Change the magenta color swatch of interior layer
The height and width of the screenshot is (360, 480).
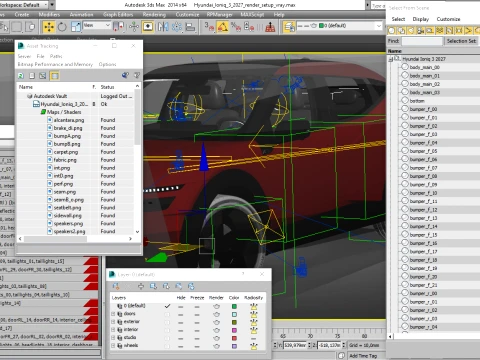(234, 330)
